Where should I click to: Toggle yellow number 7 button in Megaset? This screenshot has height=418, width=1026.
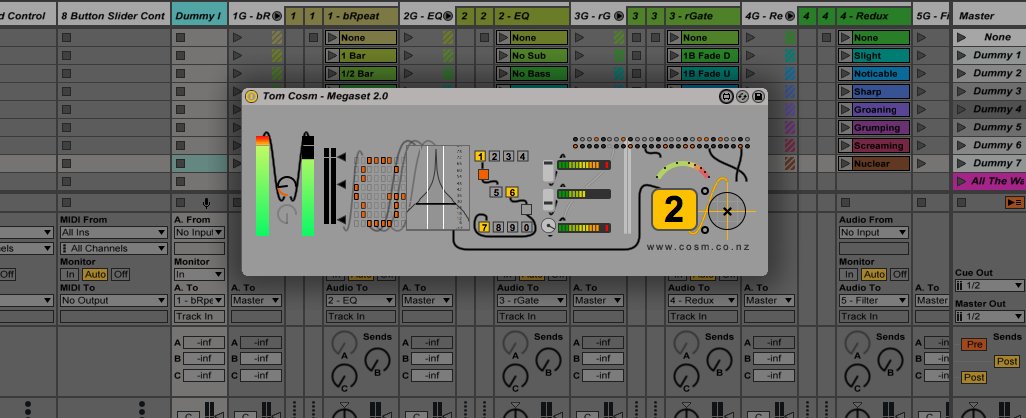[x=484, y=228]
